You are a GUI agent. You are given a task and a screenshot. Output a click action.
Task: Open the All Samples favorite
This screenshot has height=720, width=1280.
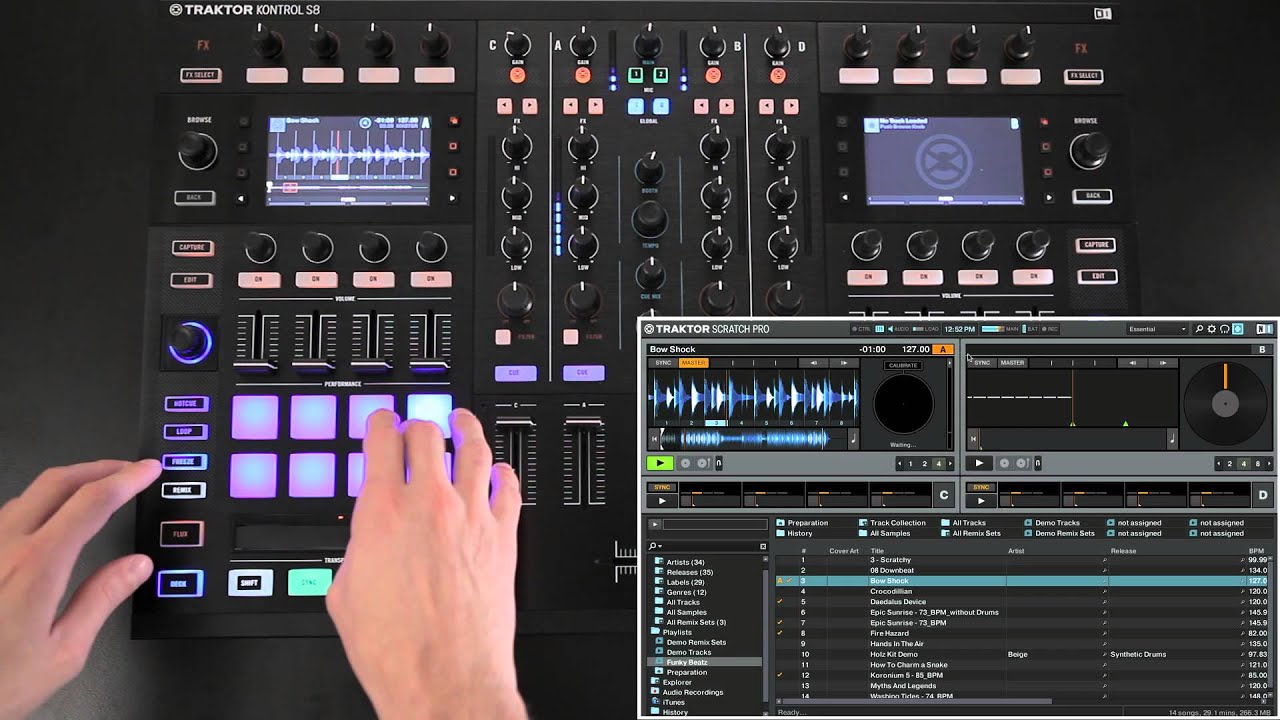point(884,533)
